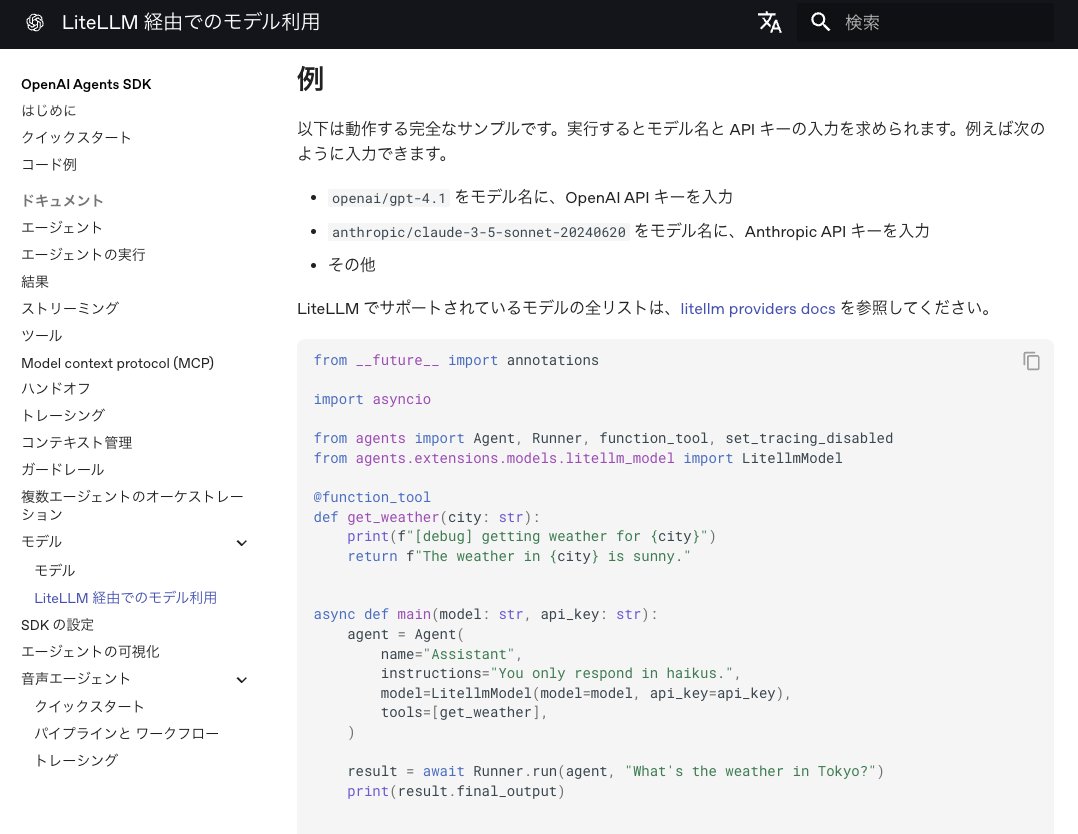Click the print(result.final_output) line

tap(456, 791)
